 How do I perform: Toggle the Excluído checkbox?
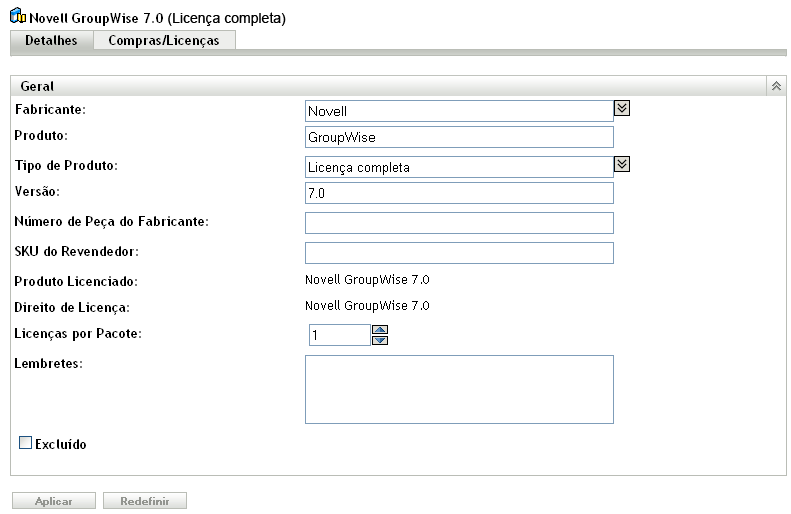26,442
